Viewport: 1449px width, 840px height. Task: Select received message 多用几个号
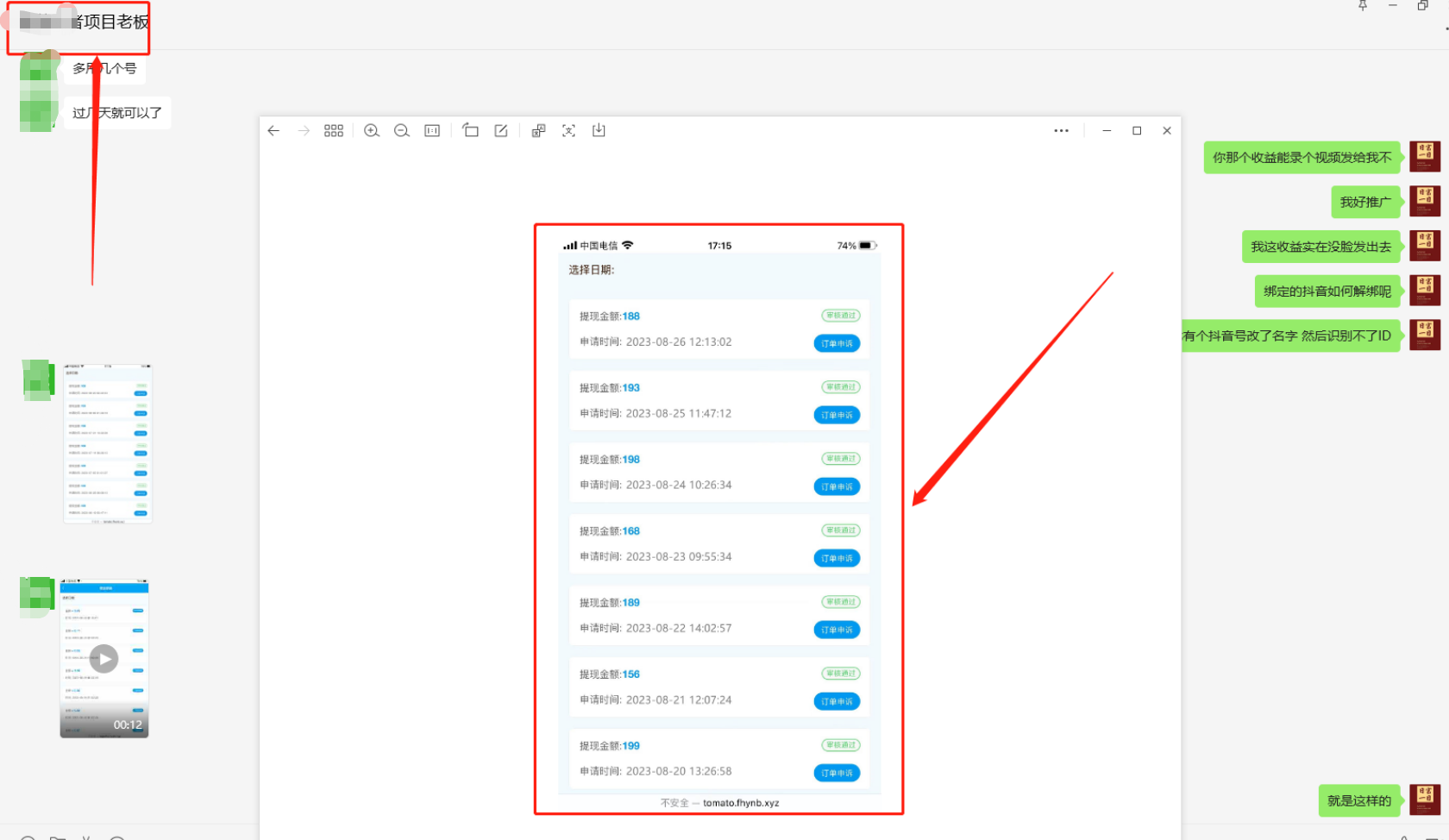(104, 68)
